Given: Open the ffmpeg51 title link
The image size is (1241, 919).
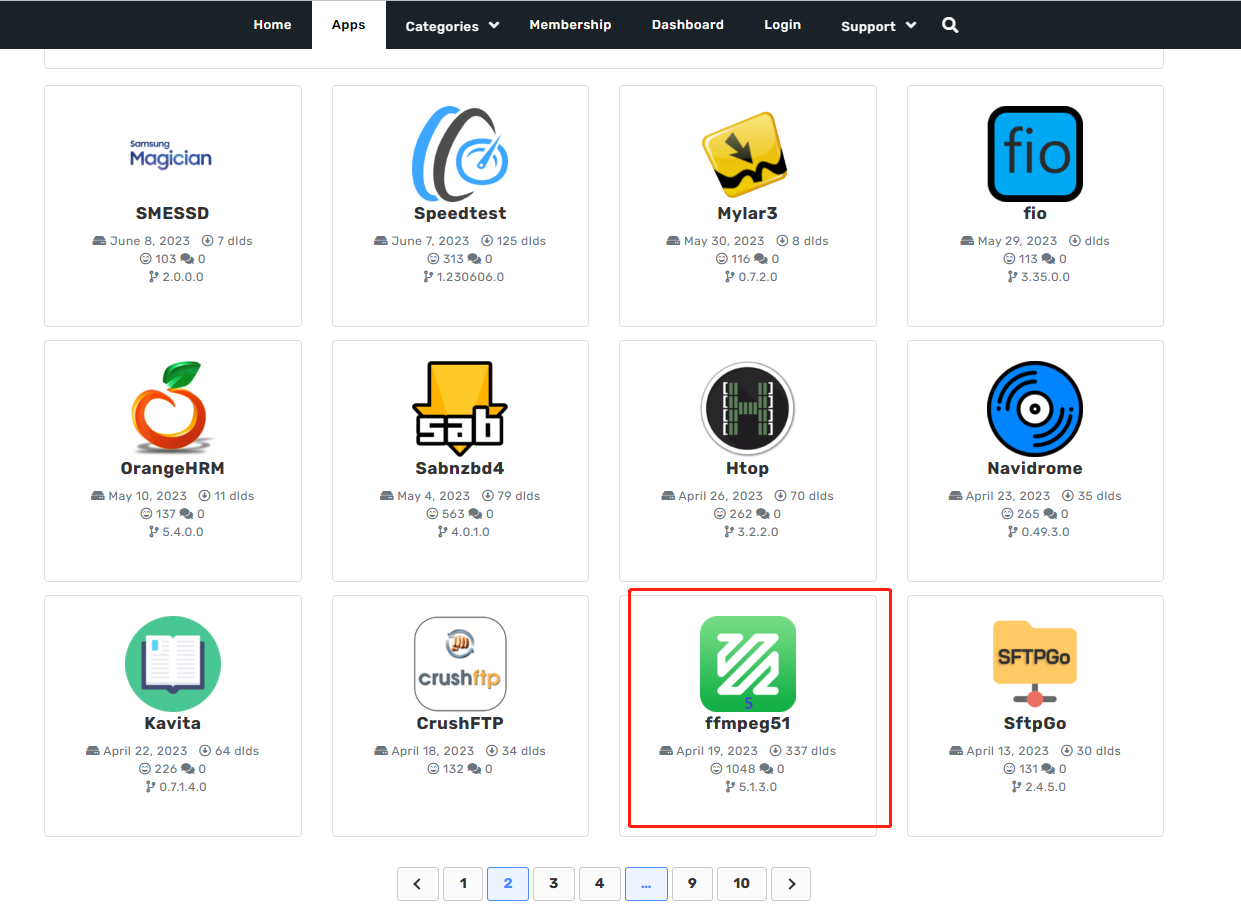Looking at the screenshot, I should [x=747, y=723].
